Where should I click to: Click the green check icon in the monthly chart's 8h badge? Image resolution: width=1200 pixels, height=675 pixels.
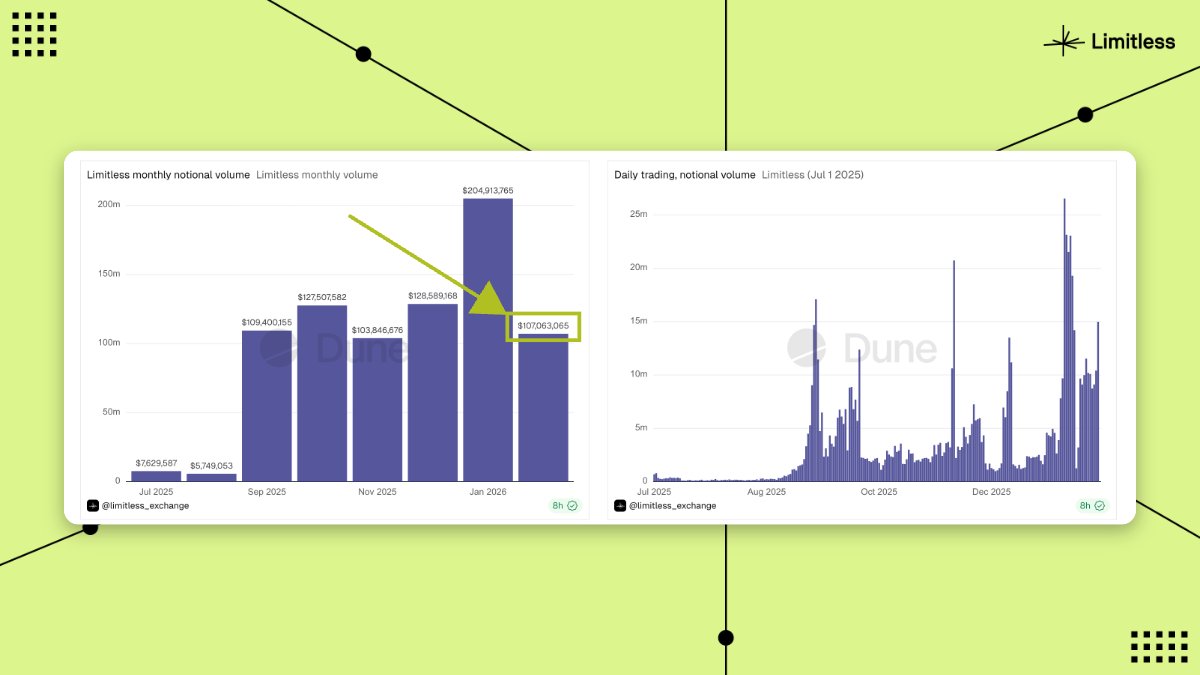572,506
